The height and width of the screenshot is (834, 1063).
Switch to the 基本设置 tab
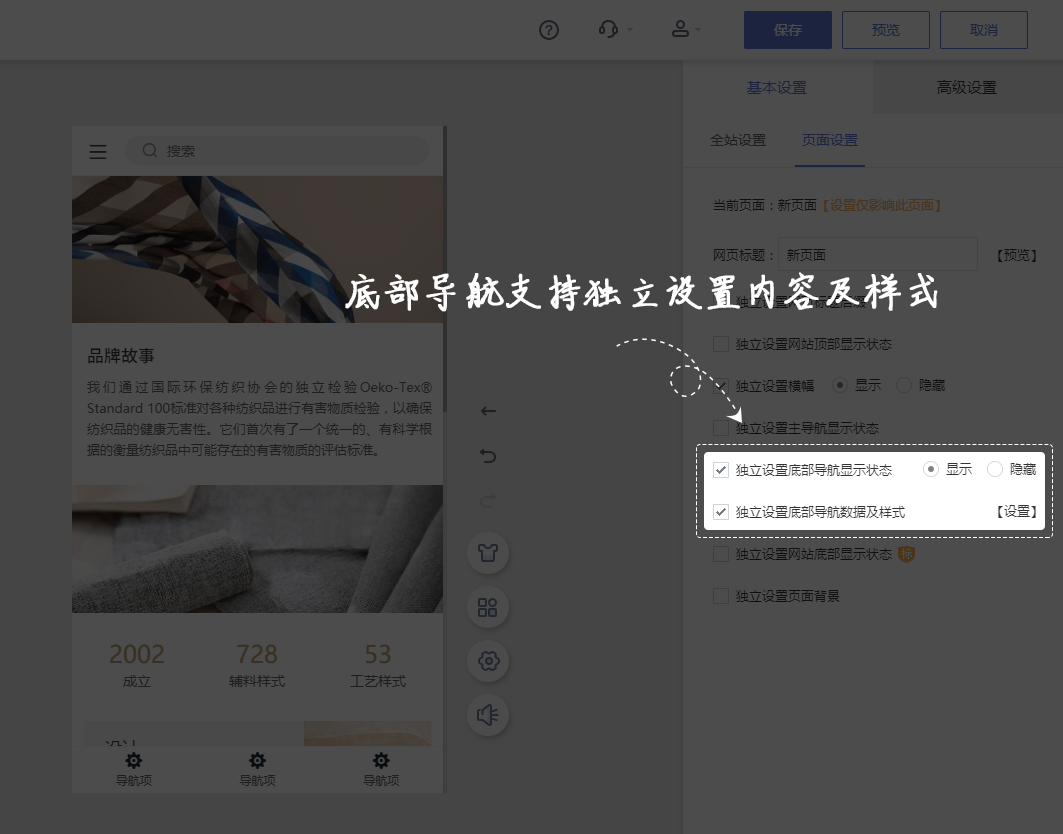[x=777, y=87]
